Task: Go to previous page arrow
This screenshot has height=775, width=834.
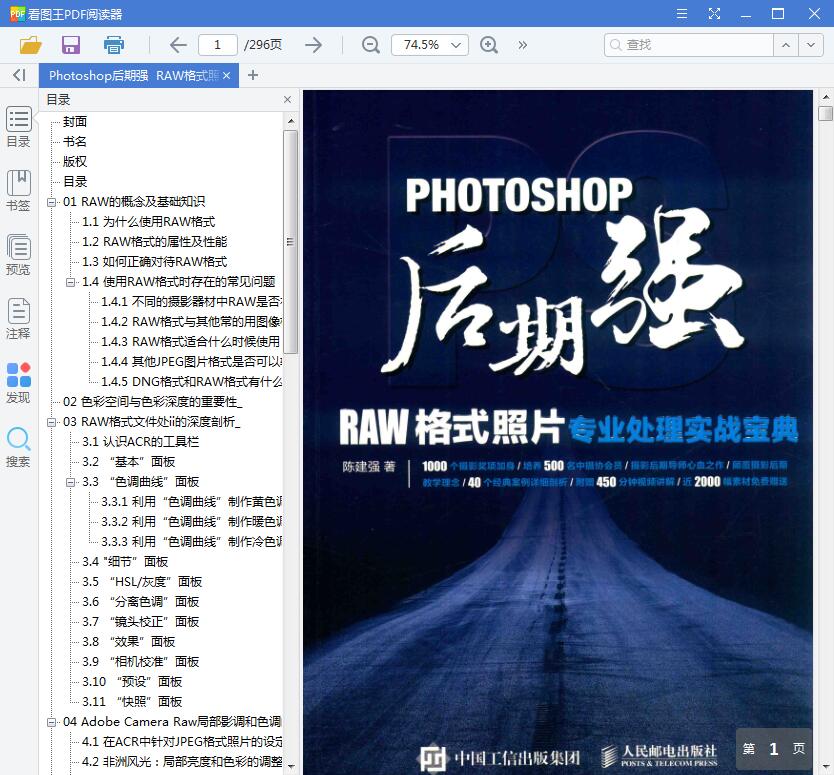Action: [x=178, y=45]
